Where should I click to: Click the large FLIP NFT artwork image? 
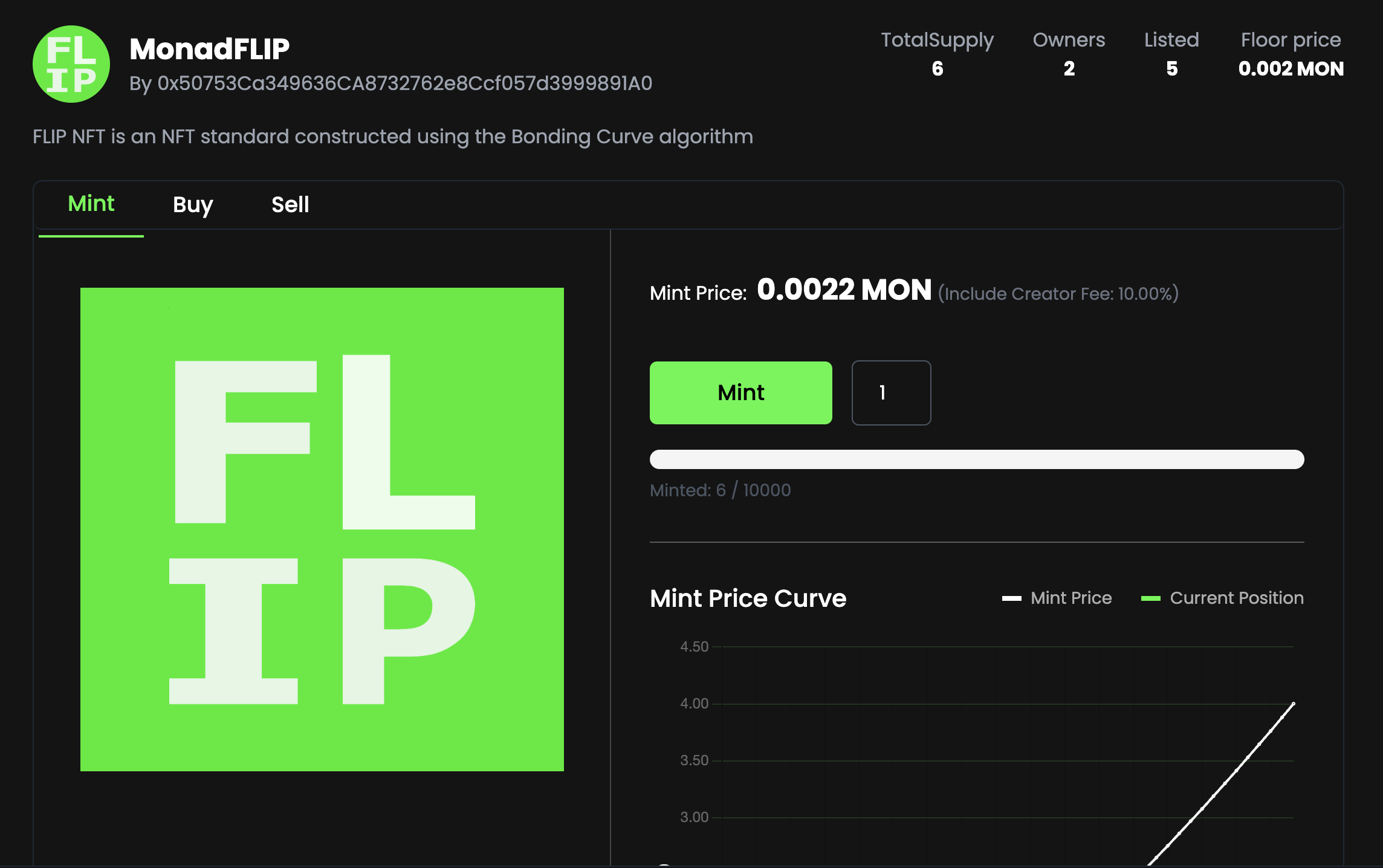(322, 530)
